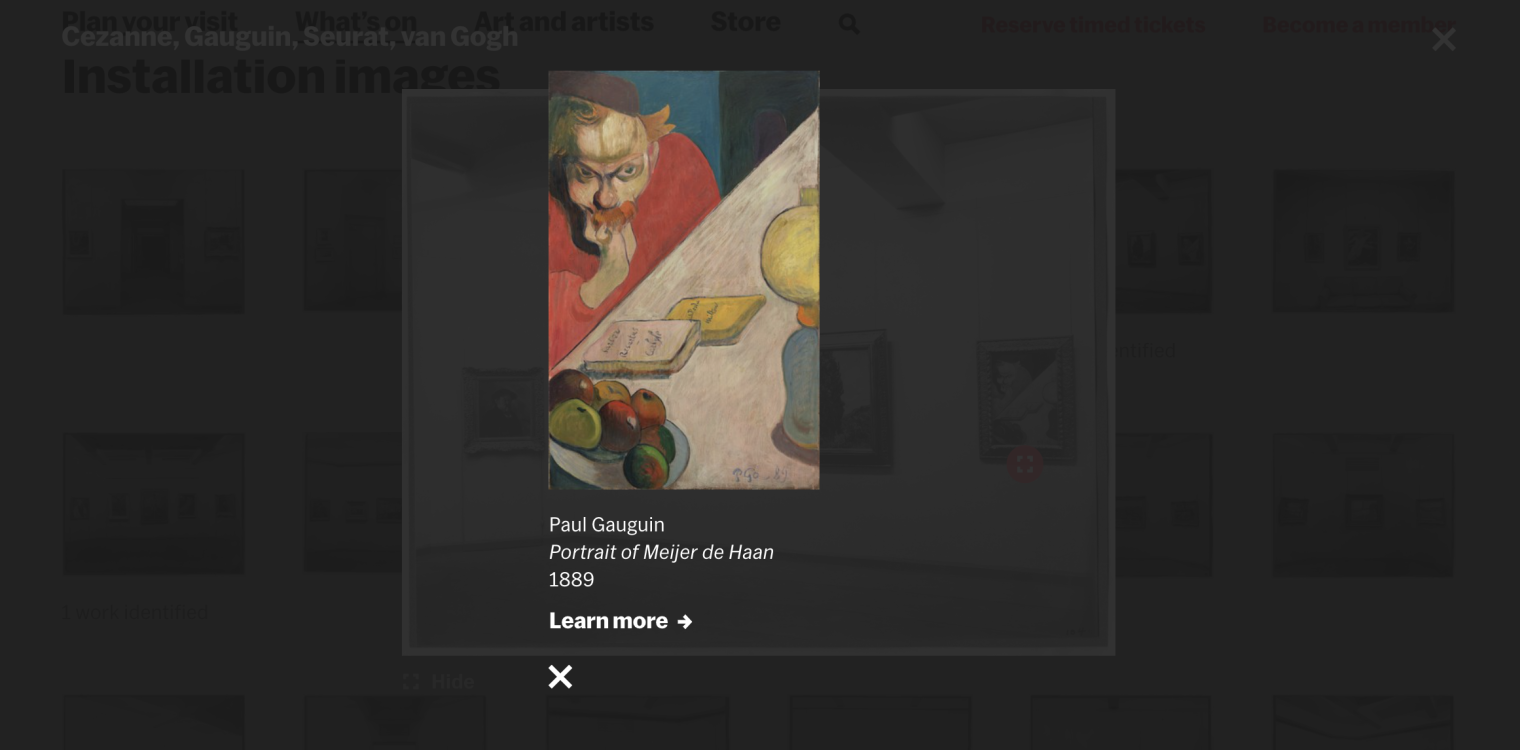1520x750 pixels.
Task: Open the Learn more link for Portrait of Meijer de Haan
Action: point(620,621)
